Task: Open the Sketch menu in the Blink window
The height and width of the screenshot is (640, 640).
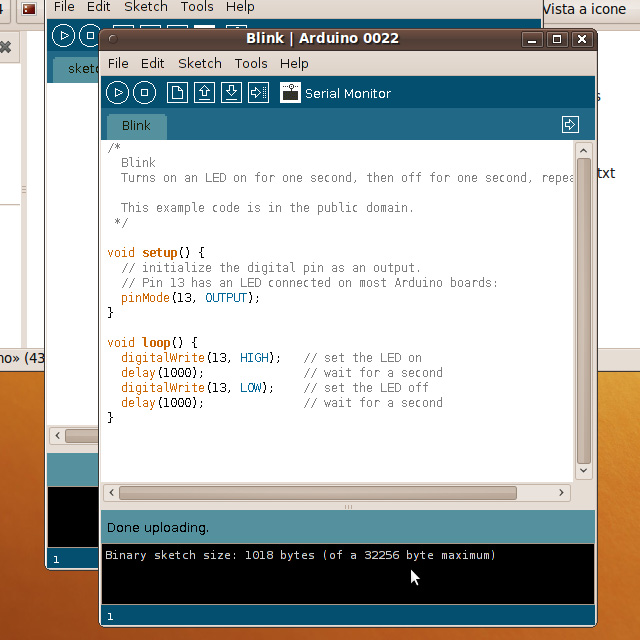Action: pos(199,63)
